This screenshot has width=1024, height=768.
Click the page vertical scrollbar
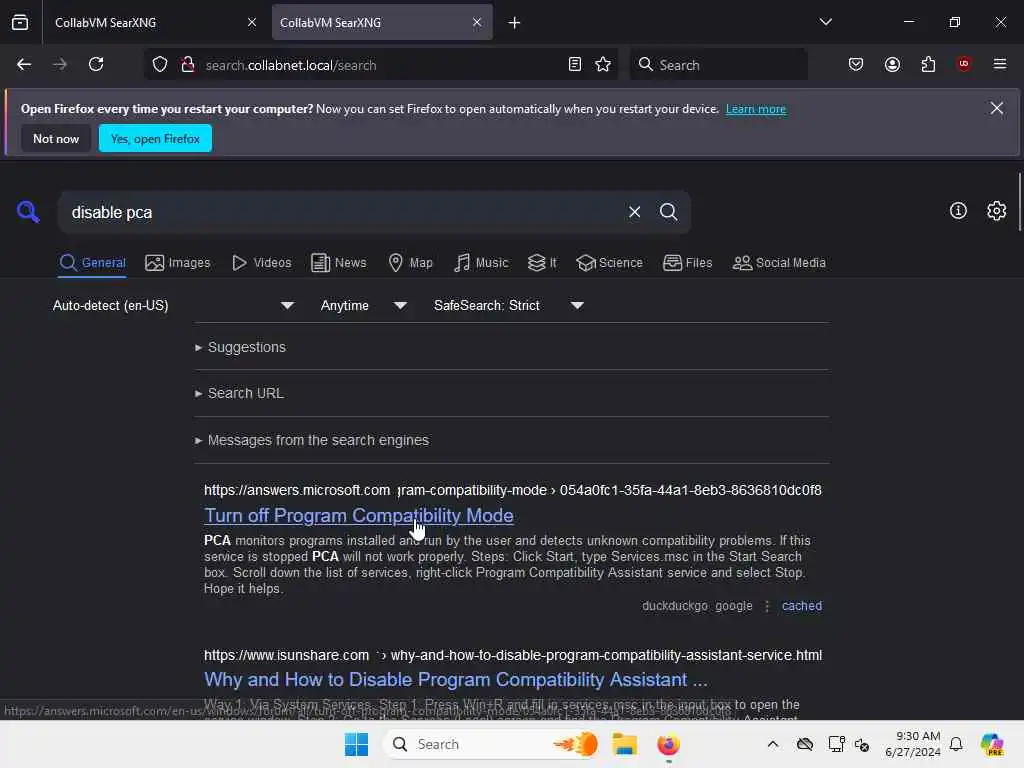(x=1019, y=202)
